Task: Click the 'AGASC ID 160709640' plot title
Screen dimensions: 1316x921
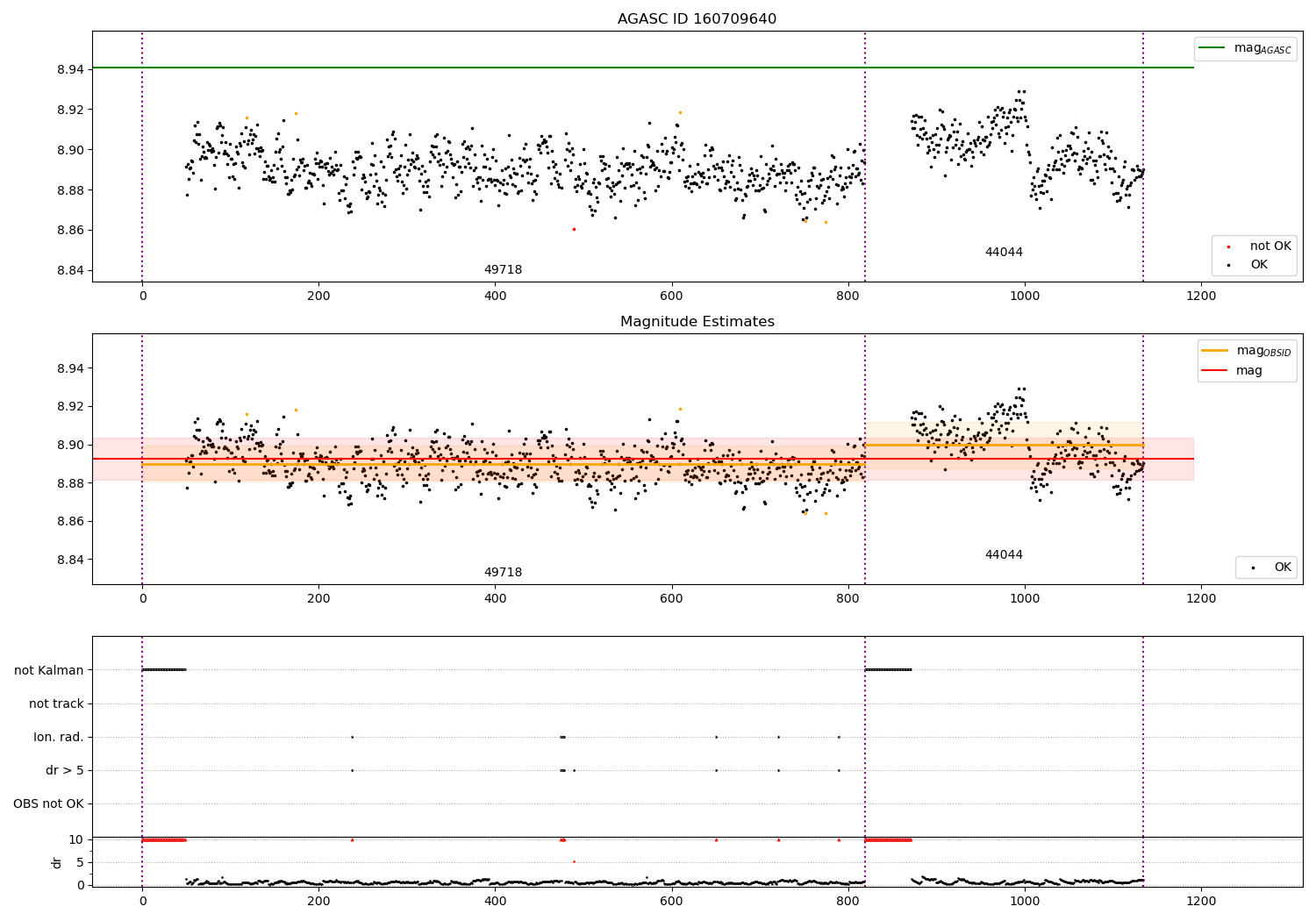Action: pos(697,19)
